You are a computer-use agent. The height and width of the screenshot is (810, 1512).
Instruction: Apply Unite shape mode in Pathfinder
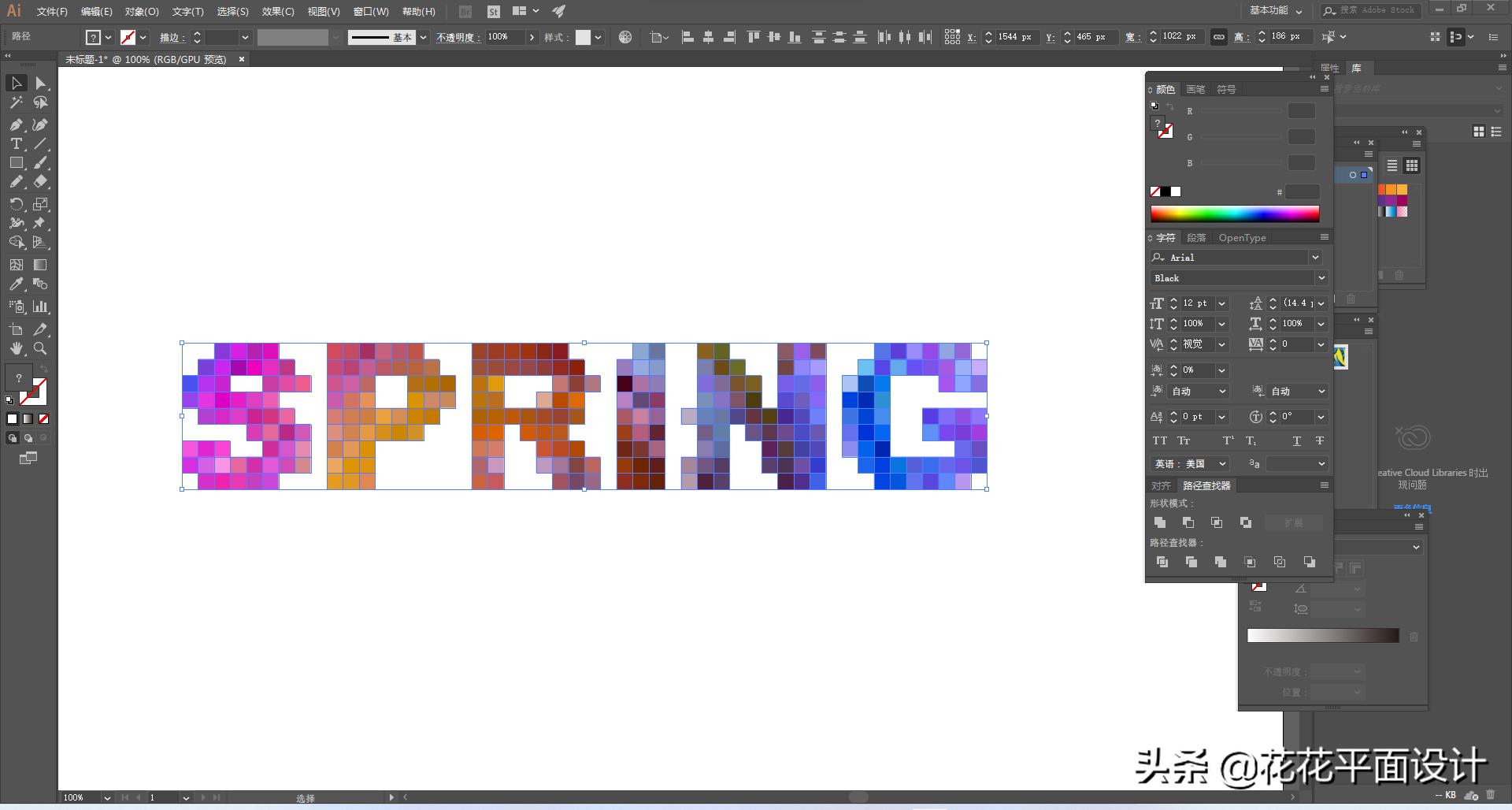pos(1161,522)
